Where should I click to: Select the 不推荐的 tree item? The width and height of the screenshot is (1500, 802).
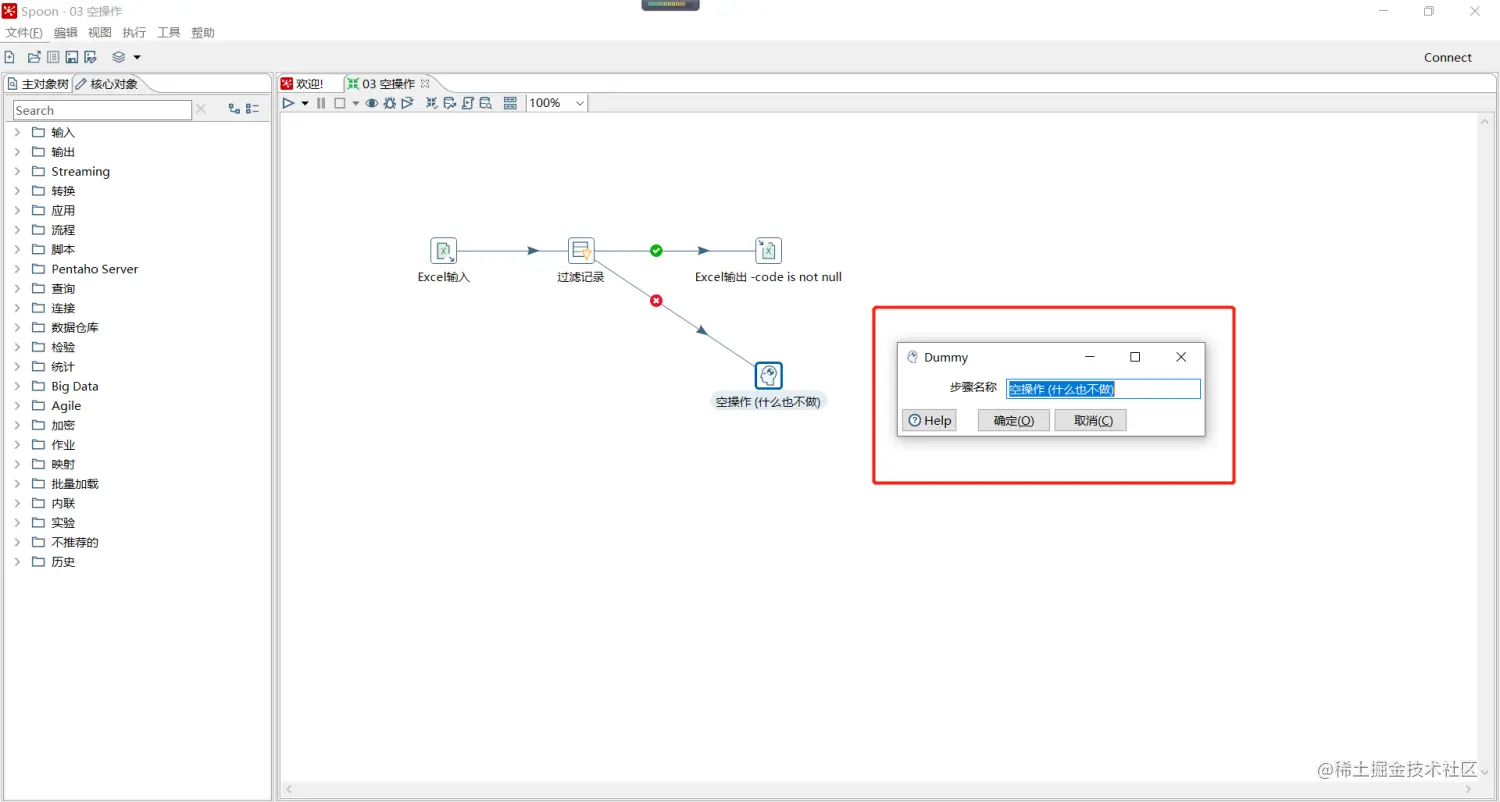(x=75, y=542)
